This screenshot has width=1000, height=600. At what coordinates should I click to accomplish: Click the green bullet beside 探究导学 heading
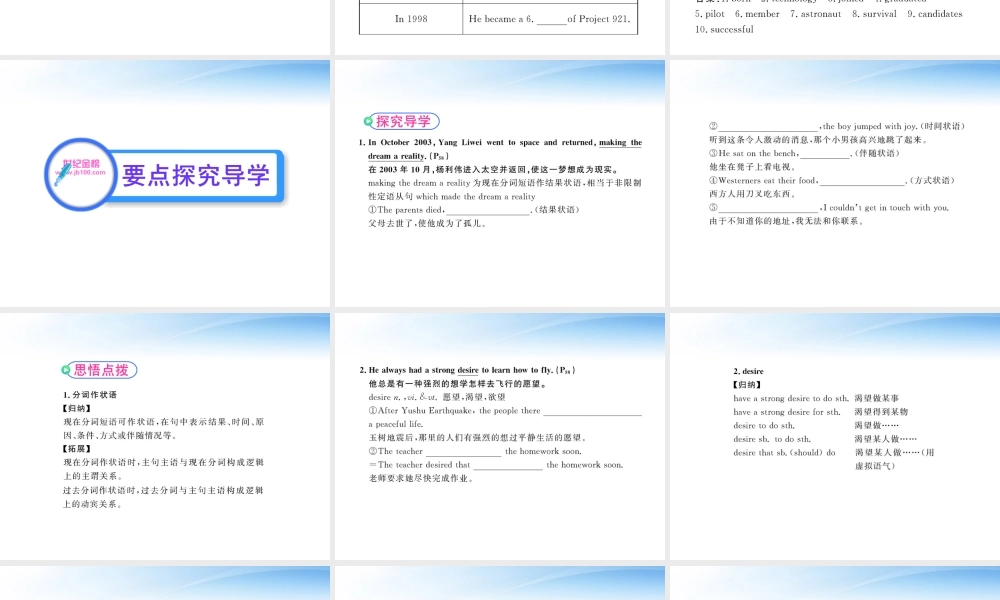point(368,121)
